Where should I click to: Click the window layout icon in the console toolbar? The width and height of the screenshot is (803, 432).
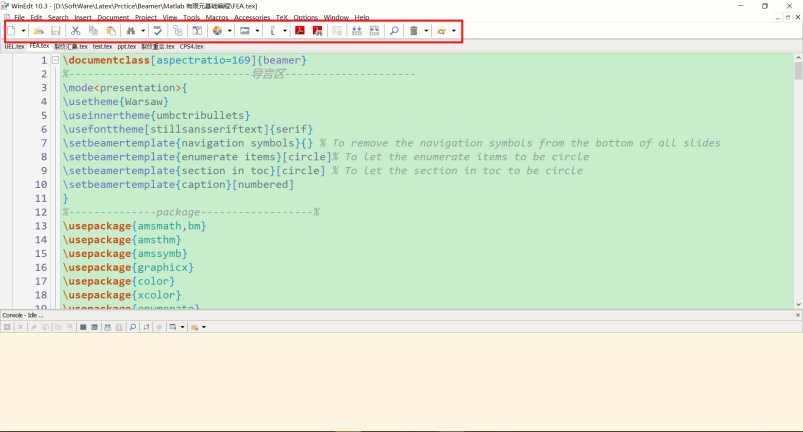pyautogui.click(x=173, y=327)
